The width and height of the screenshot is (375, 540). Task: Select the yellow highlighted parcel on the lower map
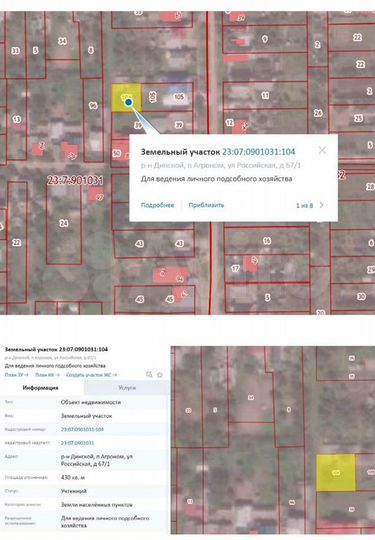tap(336, 472)
